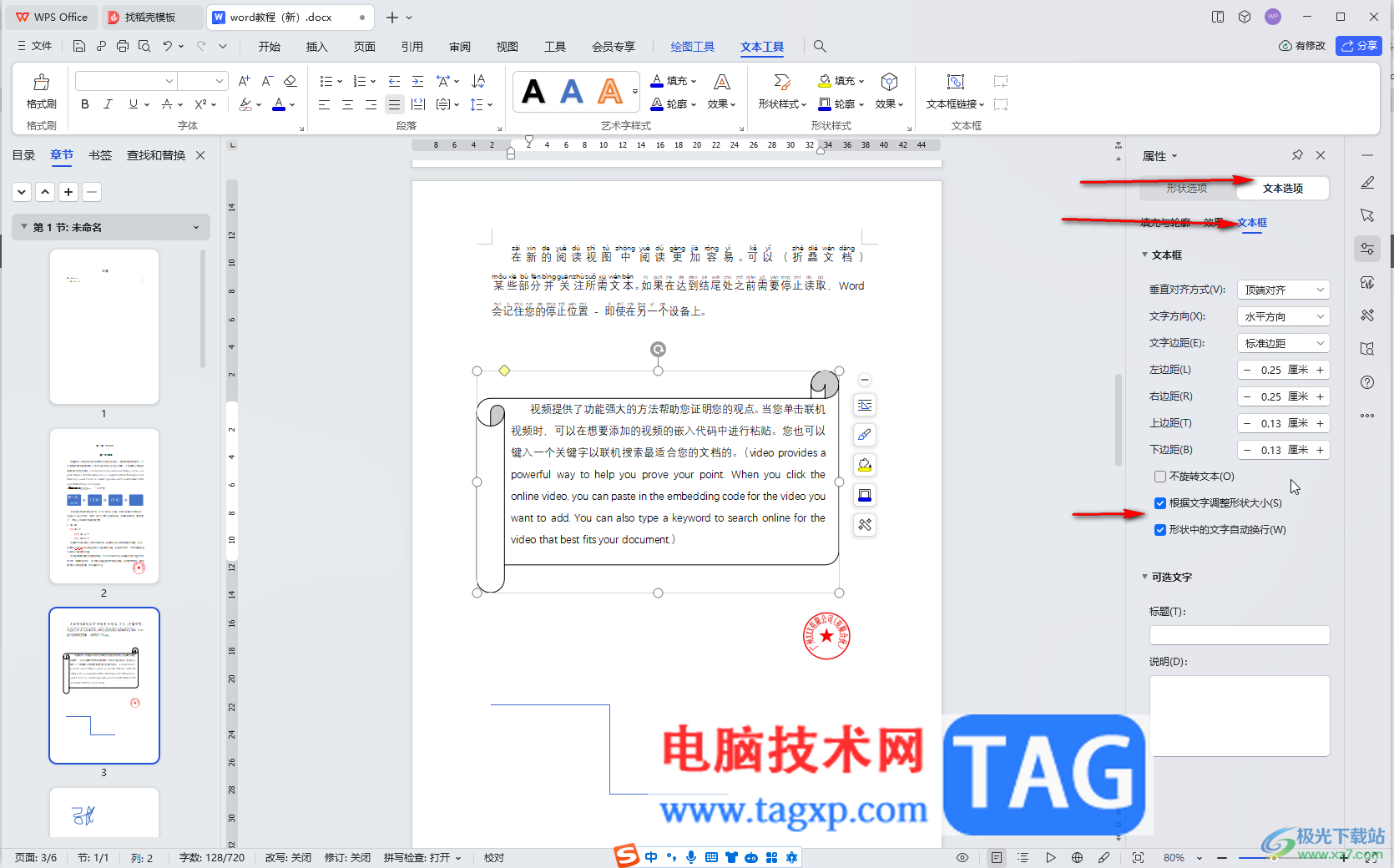The width and height of the screenshot is (1394, 868).
Task: Uncheck 根据文字调整形状大小 checkbox
Action: point(1160,503)
